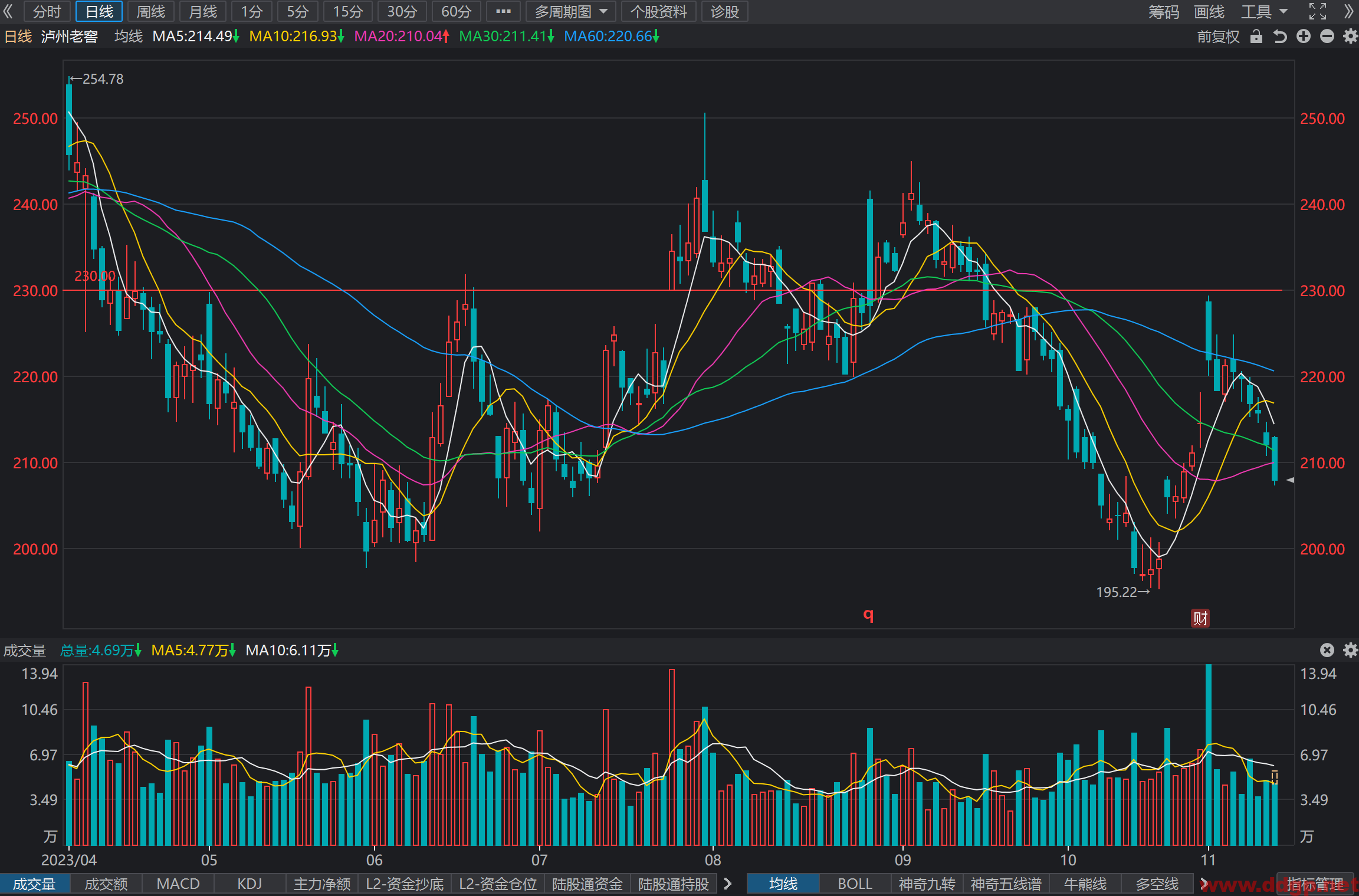Expand the 多周期图 dropdown

(571, 11)
